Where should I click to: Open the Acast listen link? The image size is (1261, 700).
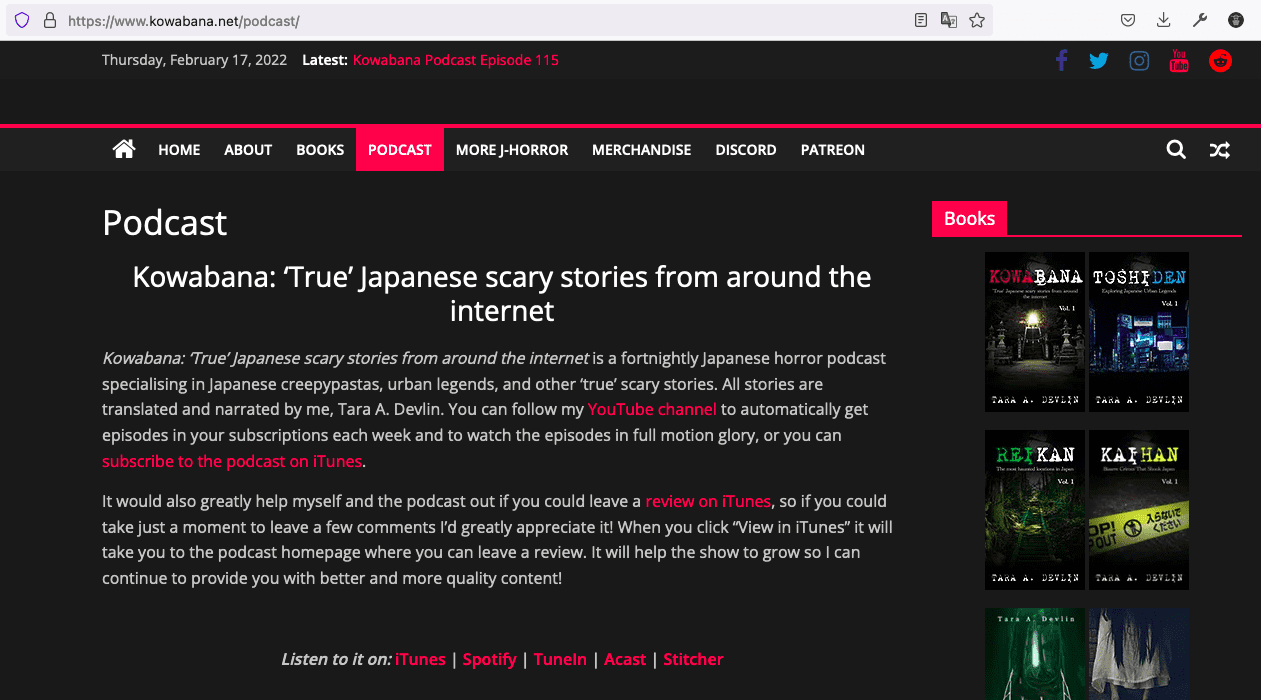[x=625, y=659]
